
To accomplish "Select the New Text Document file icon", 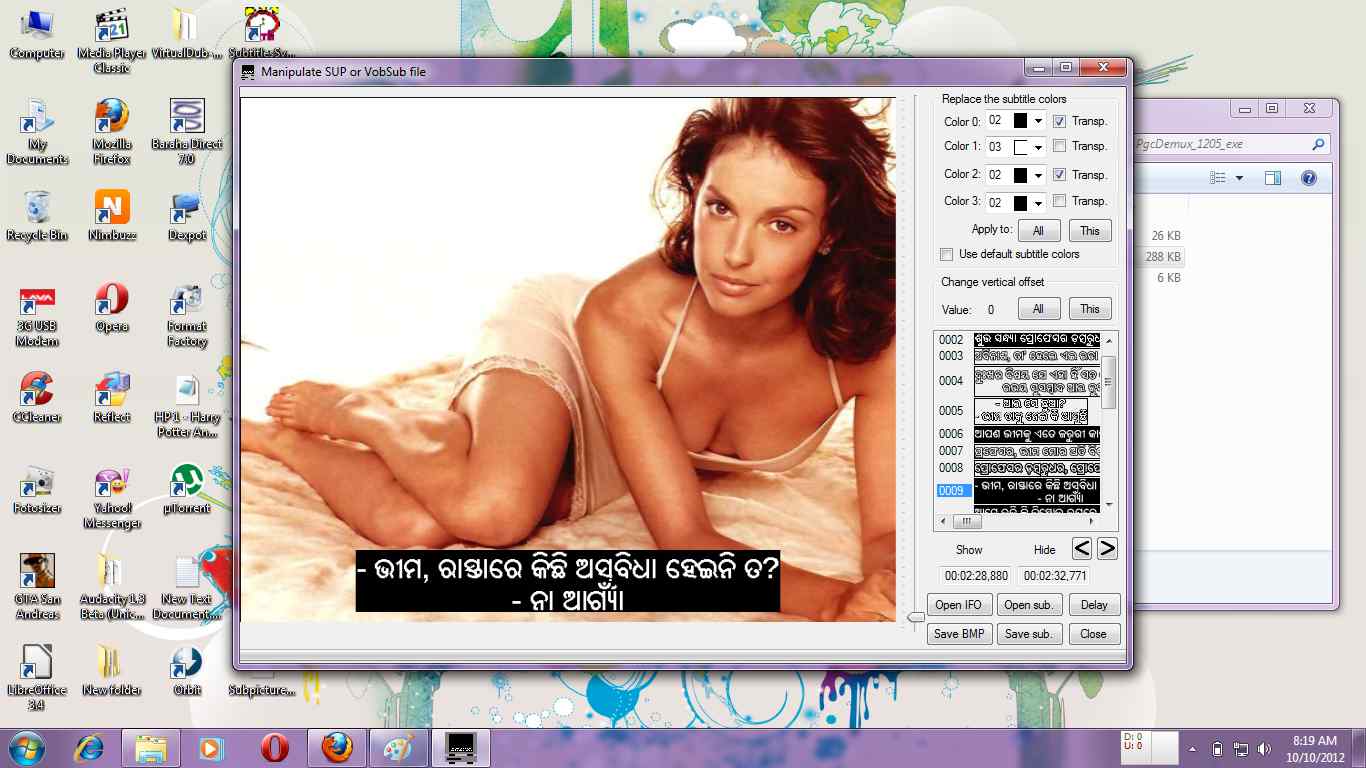I will coord(187,587).
